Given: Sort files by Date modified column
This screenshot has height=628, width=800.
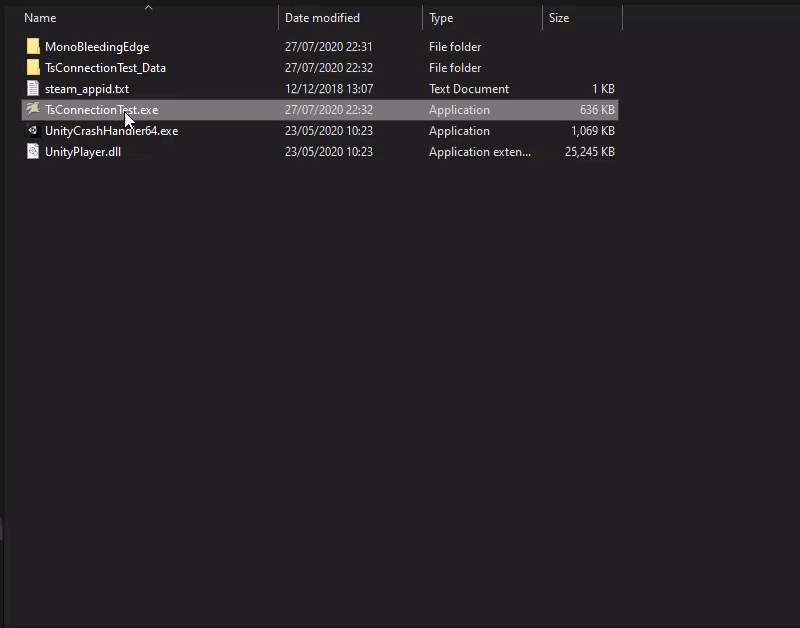Looking at the screenshot, I should pyautogui.click(x=322, y=18).
